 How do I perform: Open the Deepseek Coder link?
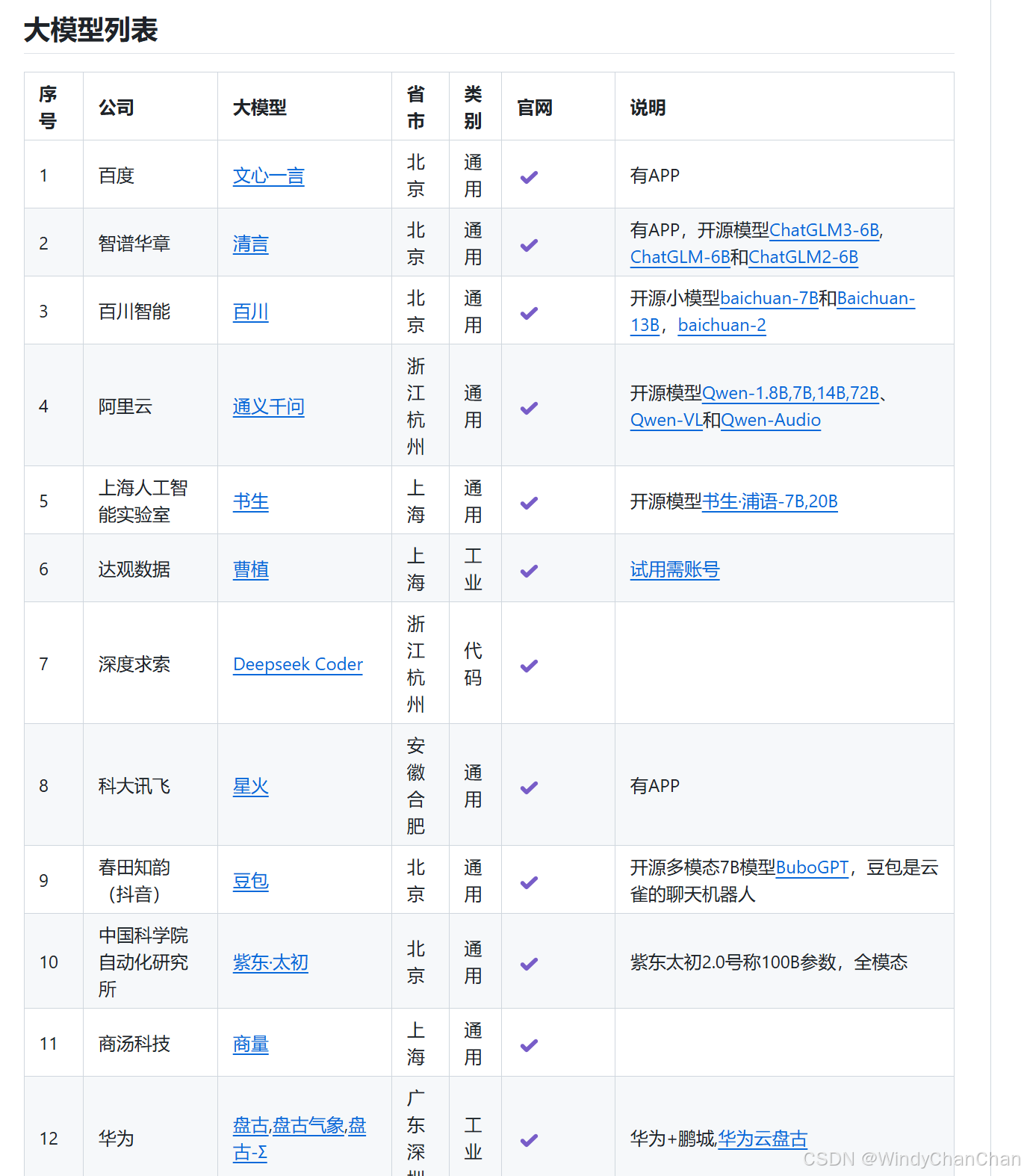click(x=298, y=665)
